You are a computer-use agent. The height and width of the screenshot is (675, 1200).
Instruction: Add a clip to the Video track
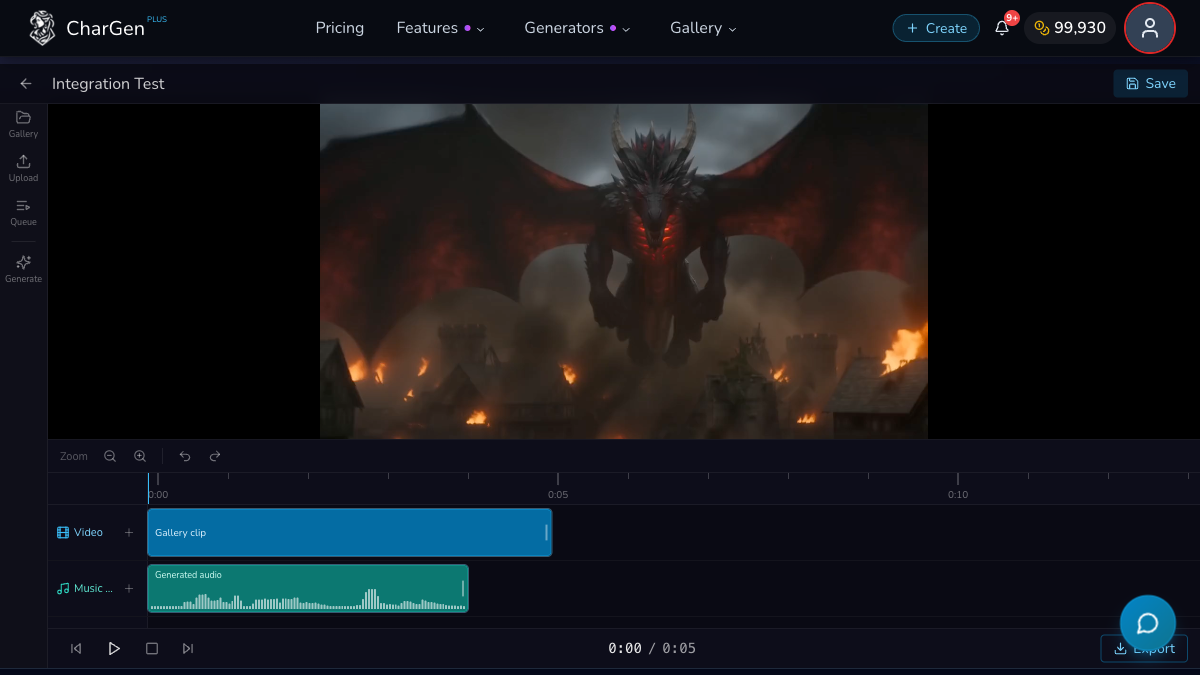(128, 532)
